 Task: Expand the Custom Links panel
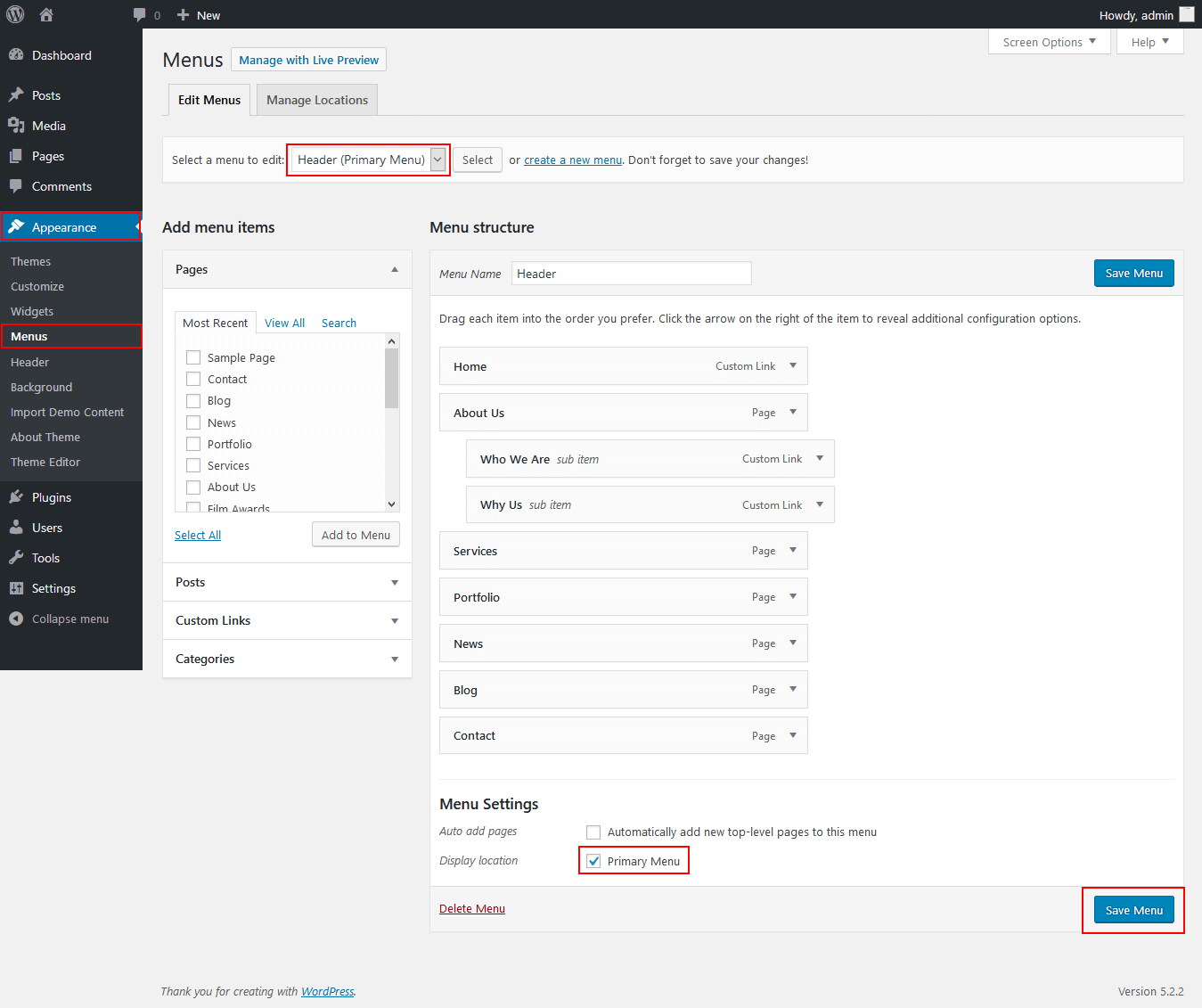(x=287, y=620)
